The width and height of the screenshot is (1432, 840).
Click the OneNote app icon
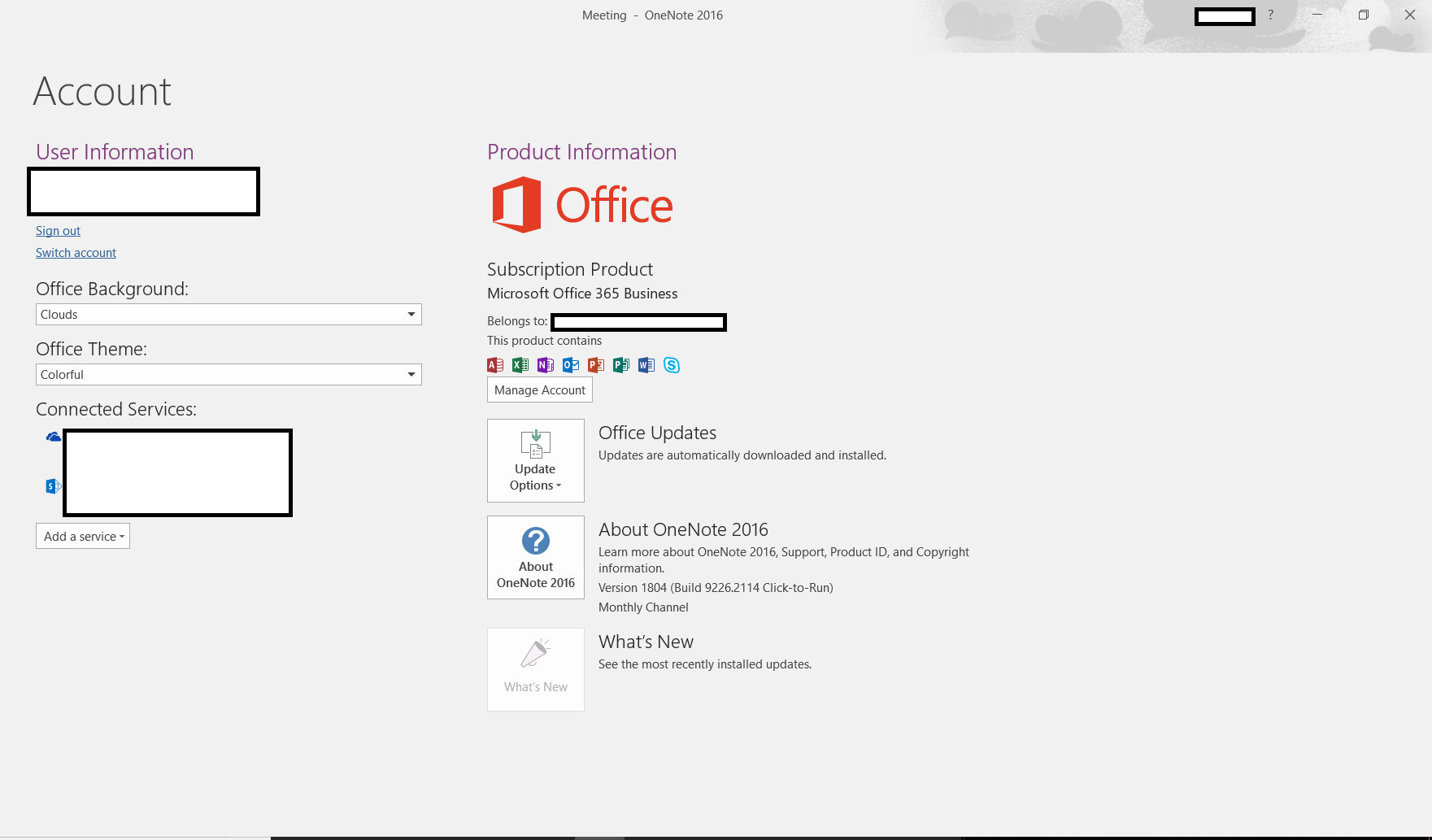pos(546,365)
